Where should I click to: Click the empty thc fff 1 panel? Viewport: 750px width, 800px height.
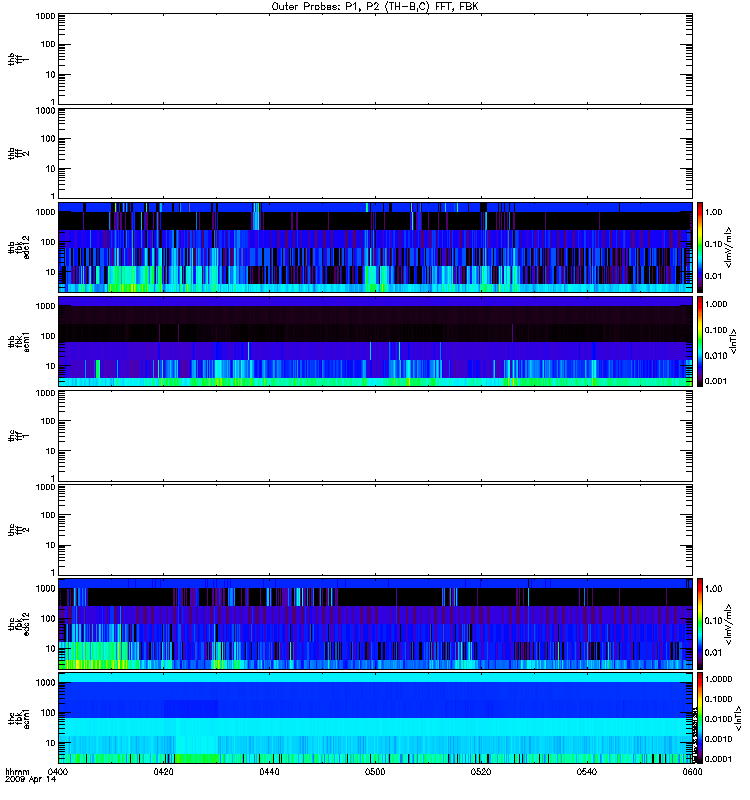tap(375, 436)
